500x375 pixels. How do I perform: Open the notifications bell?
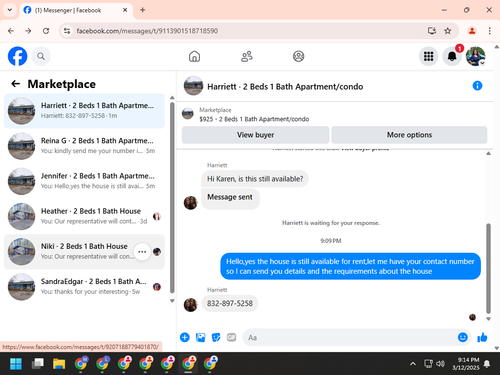pos(452,56)
